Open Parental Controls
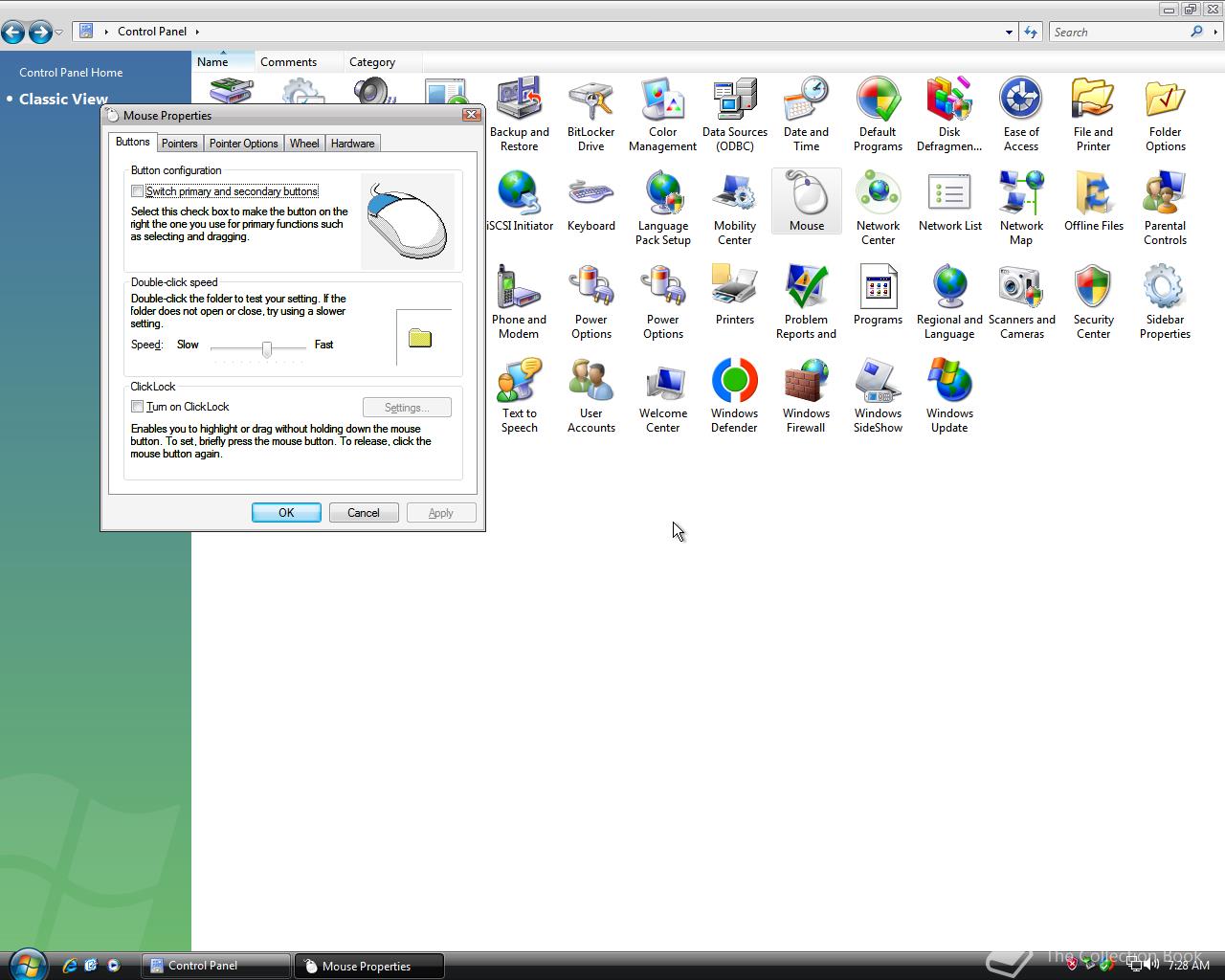This screenshot has height=980, width=1225. coord(1165,209)
